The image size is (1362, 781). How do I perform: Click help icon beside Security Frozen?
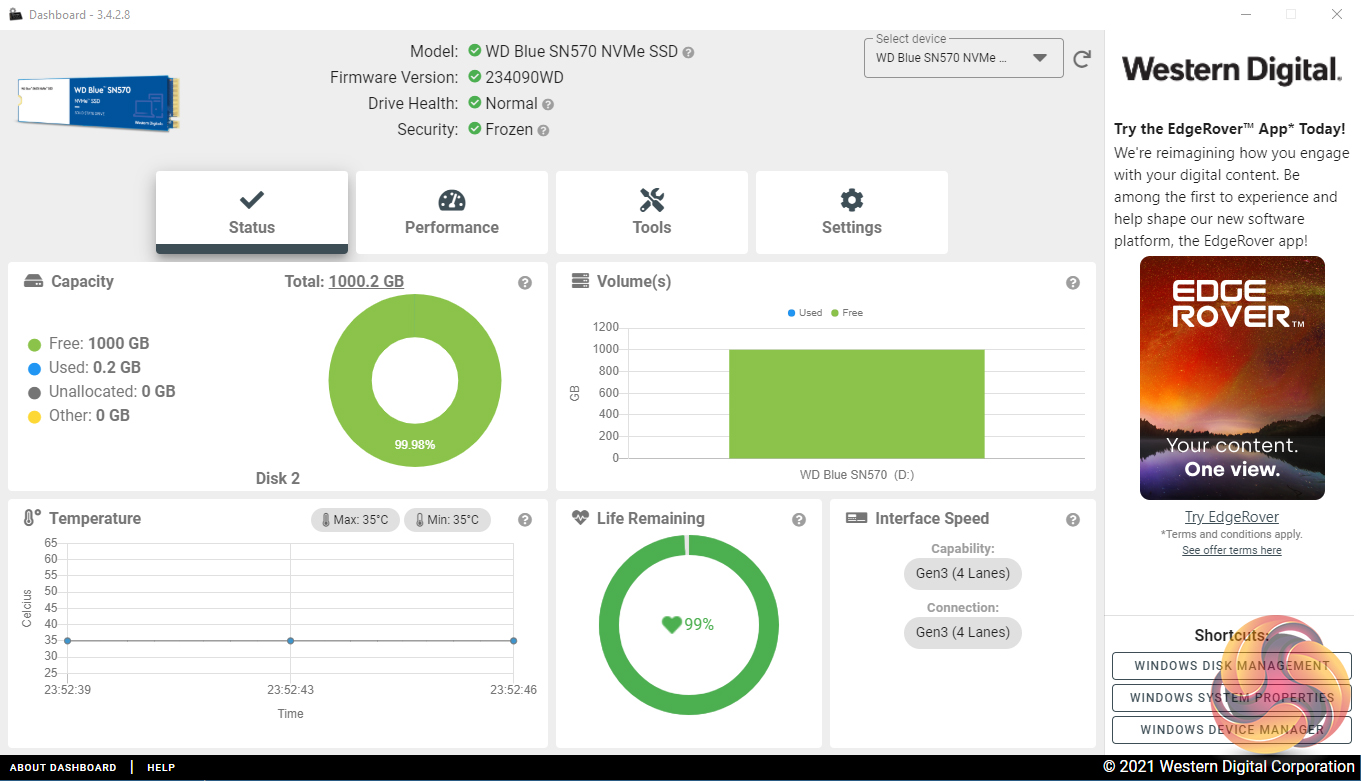(543, 130)
